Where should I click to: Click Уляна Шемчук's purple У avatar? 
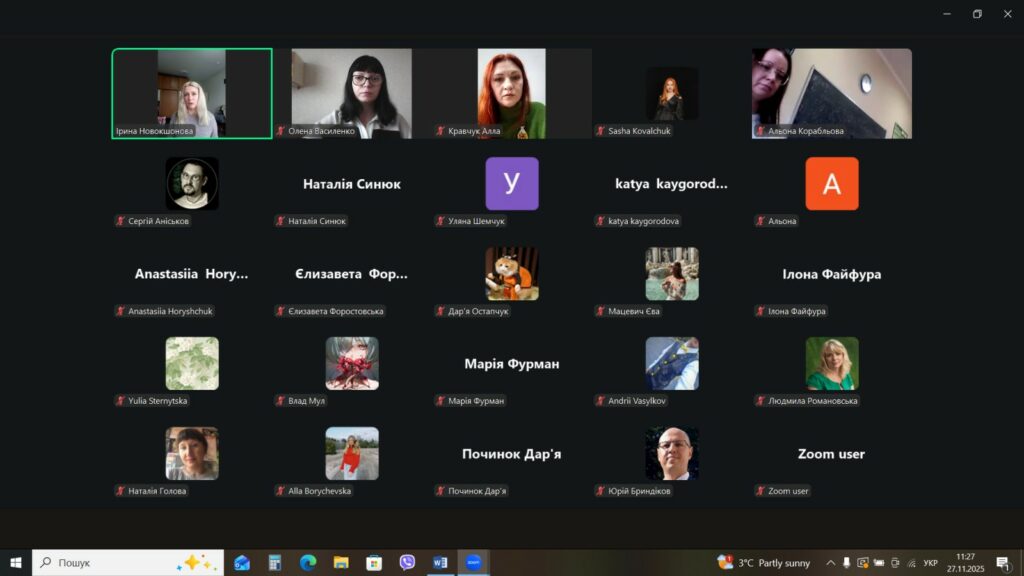pyautogui.click(x=512, y=184)
